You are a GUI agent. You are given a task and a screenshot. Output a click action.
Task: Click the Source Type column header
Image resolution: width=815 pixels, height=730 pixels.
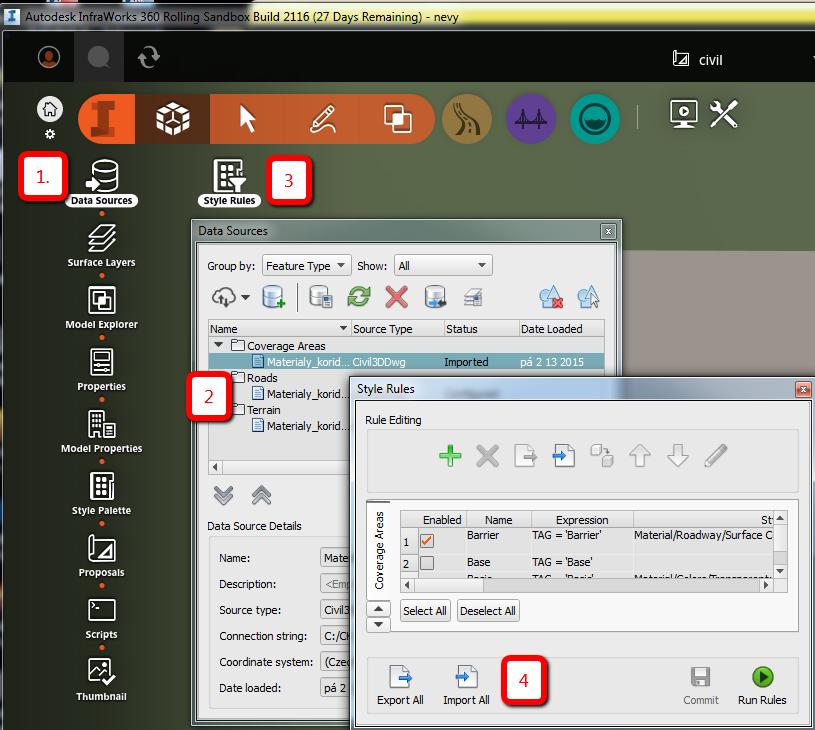tap(398, 329)
